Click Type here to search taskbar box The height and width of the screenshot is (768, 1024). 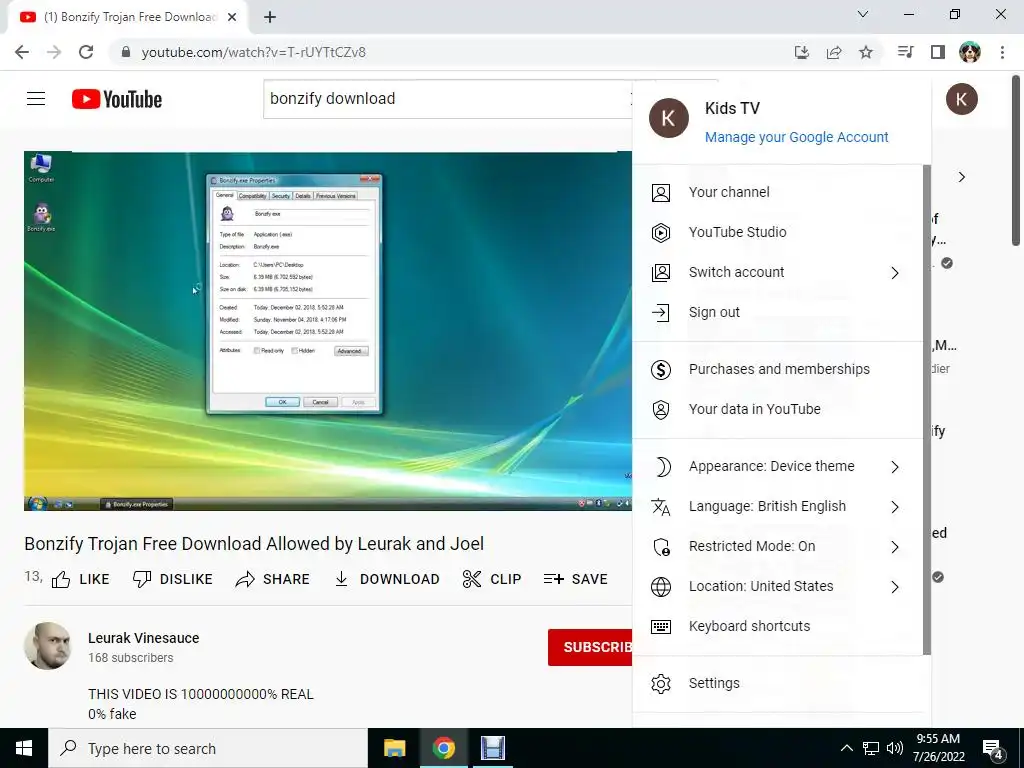208,748
